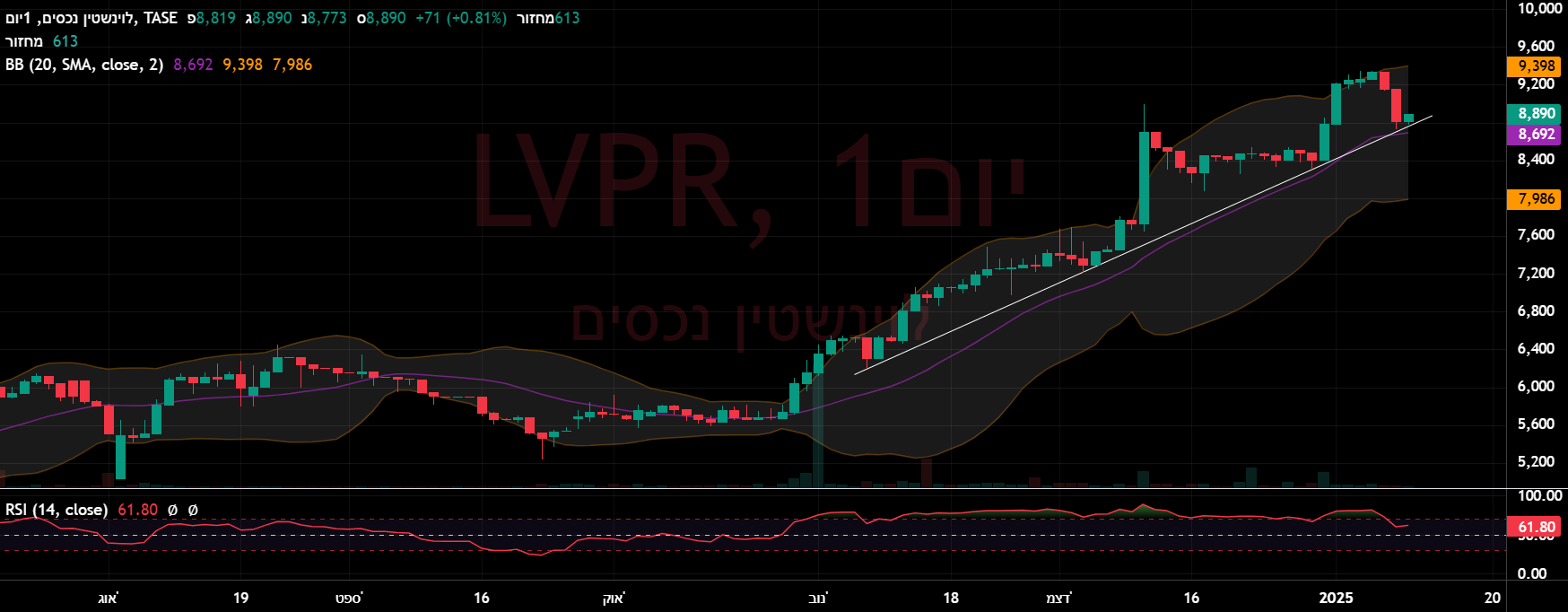
Task: Click the 6,400 label on the price axis
Action: [1536, 349]
